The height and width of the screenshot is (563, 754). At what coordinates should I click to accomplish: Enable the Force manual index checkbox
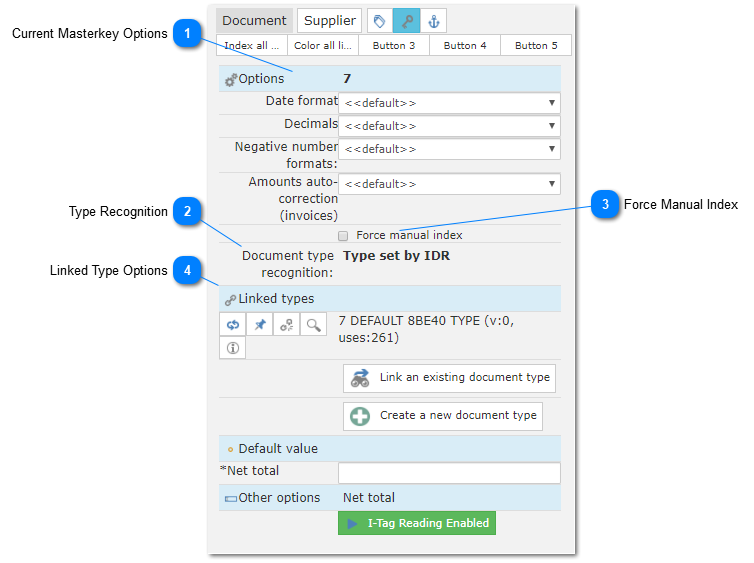point(343,236)
